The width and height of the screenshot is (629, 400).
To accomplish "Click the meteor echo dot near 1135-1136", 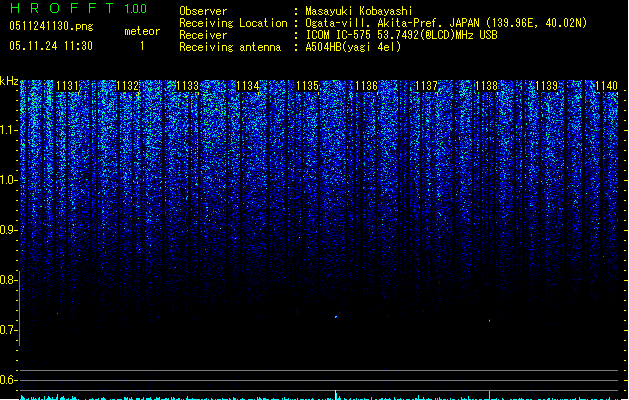I will (336, 317).
